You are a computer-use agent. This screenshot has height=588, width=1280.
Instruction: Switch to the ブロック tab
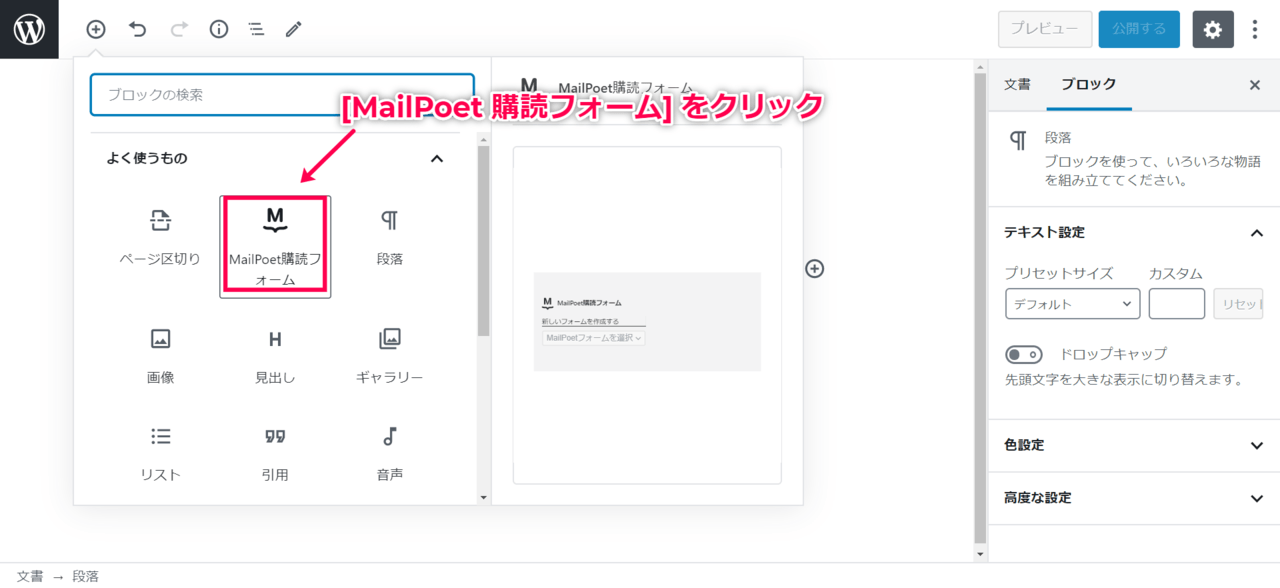[x=1089, y=85]
